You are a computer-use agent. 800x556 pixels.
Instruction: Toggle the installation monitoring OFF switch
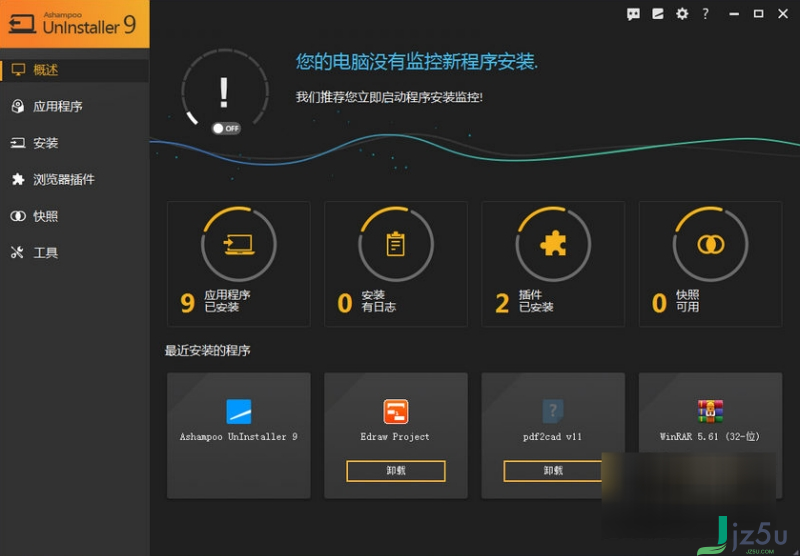coord(226,128)
